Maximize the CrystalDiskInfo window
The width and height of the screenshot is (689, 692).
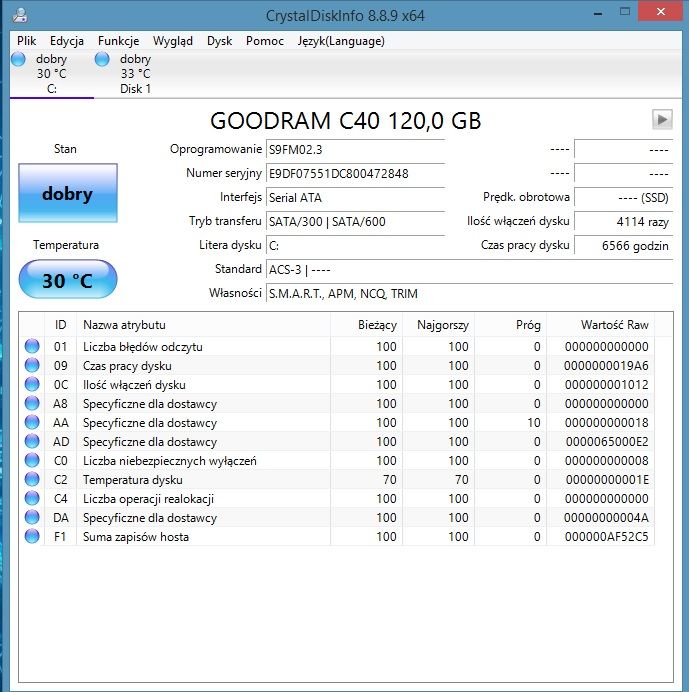click(x=625, y=12)
